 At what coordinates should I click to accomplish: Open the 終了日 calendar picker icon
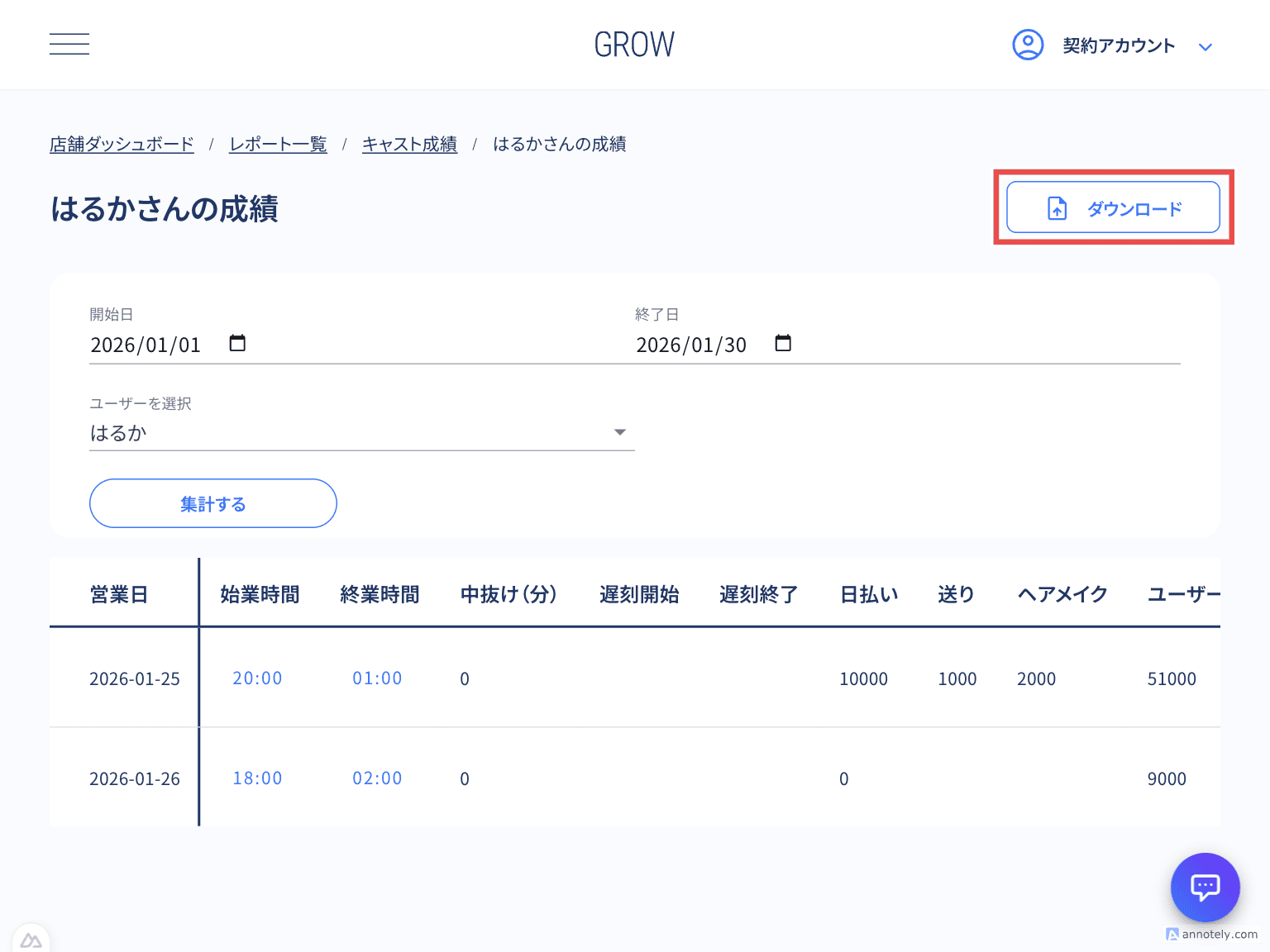tap(783, 343)
